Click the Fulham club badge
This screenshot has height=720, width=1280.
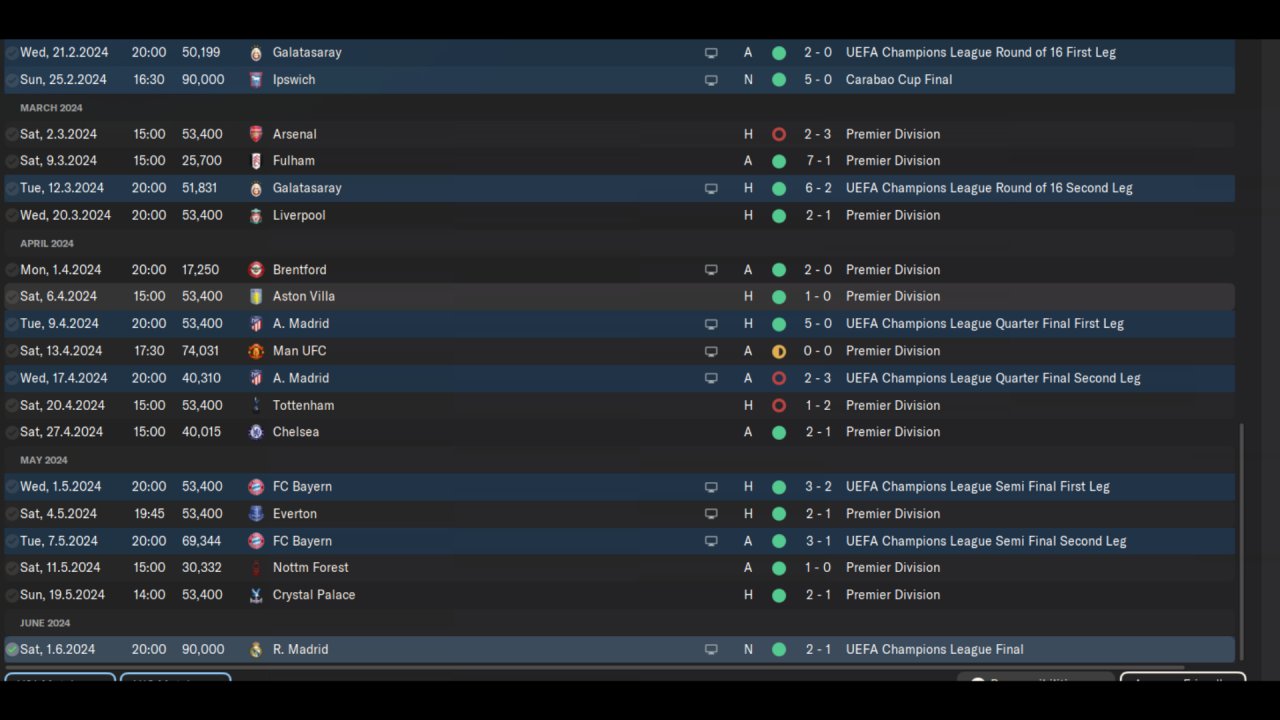[x=256, y=161]
